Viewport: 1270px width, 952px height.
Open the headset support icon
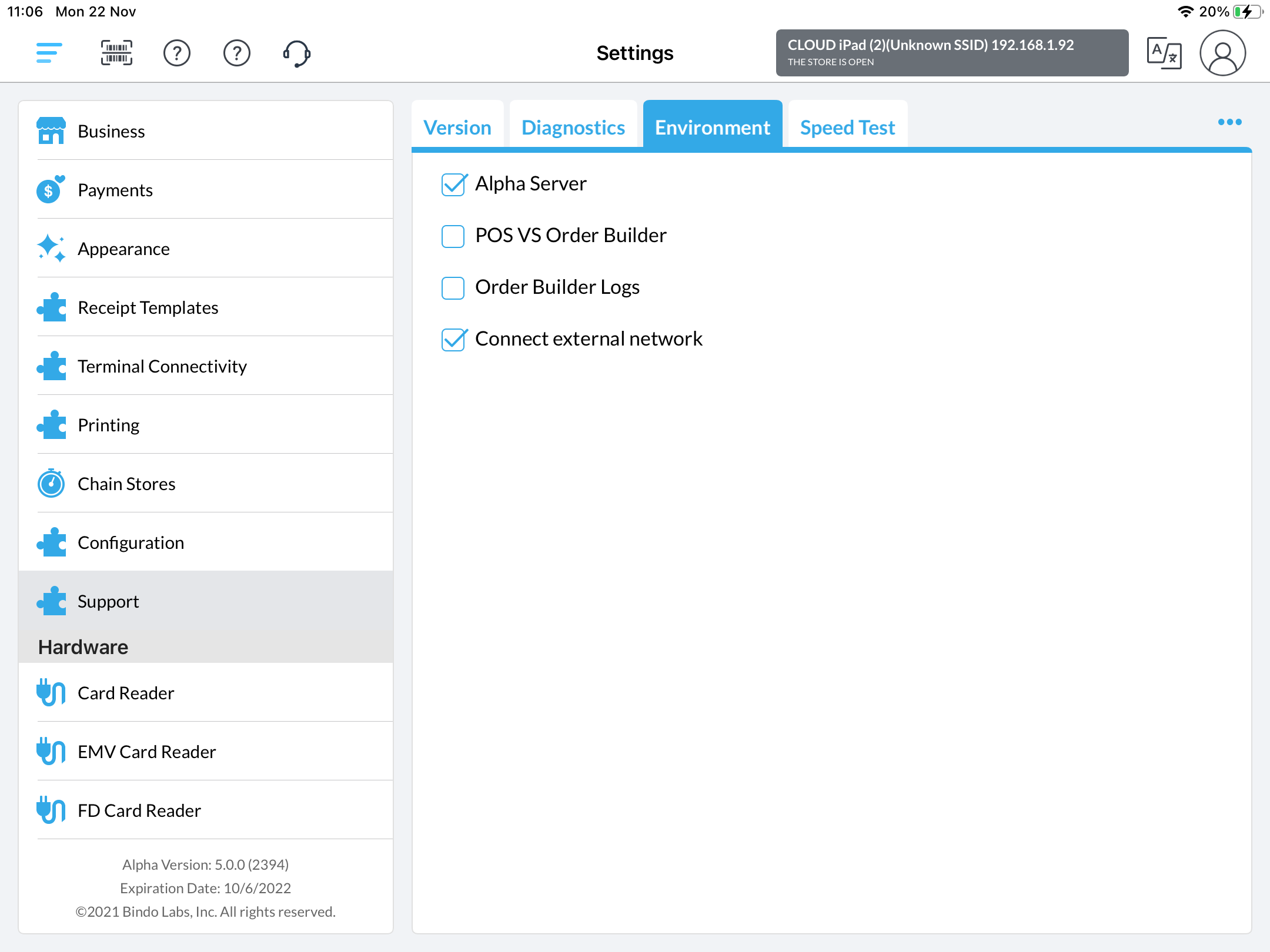(x=297, y=53)
